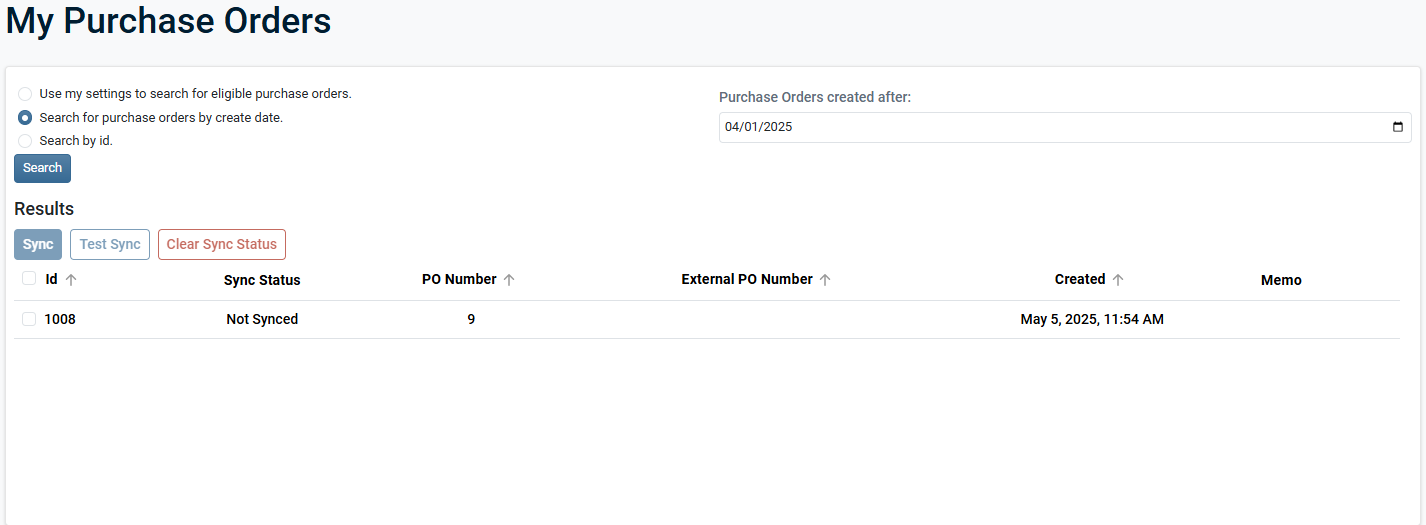Open the calendar picker icon in date field
The image size is (1426, 525).
coord(1398,128)
